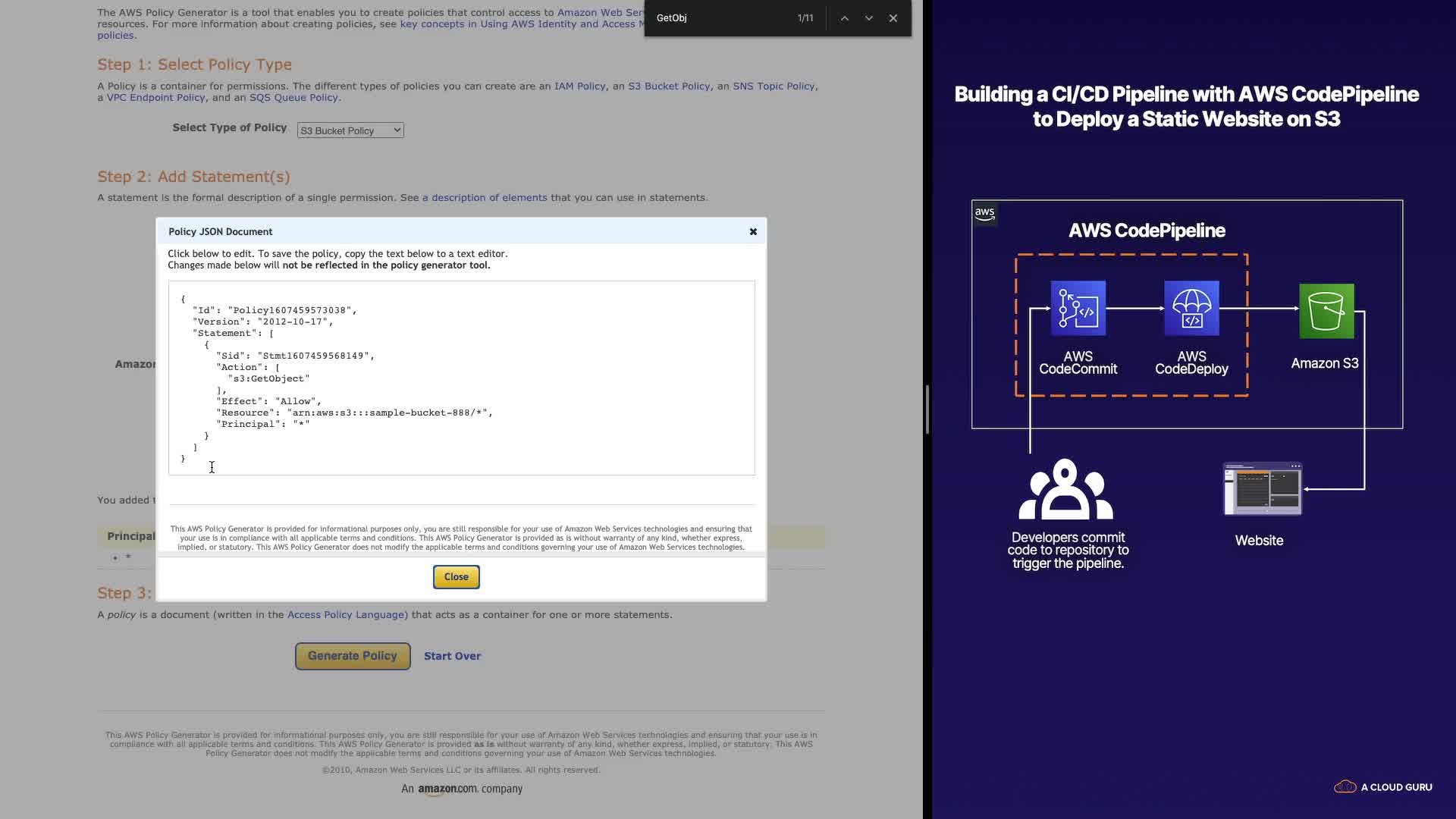Close Policy JSON Document dialog with X
1456x819 pixels.
coord(753,232)
